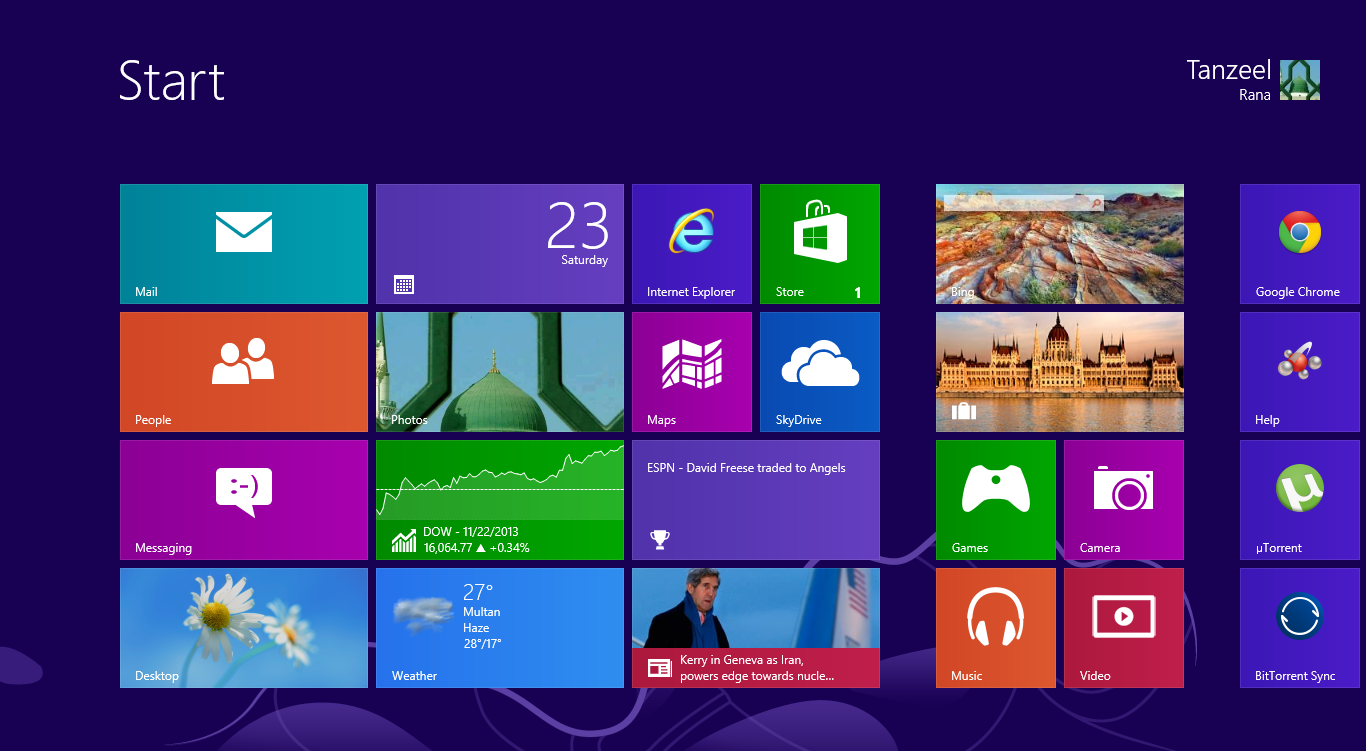Image resolution: width=1366 pixels, height=751 pixels.
Task: Open the Music tile
Action: 996,628
